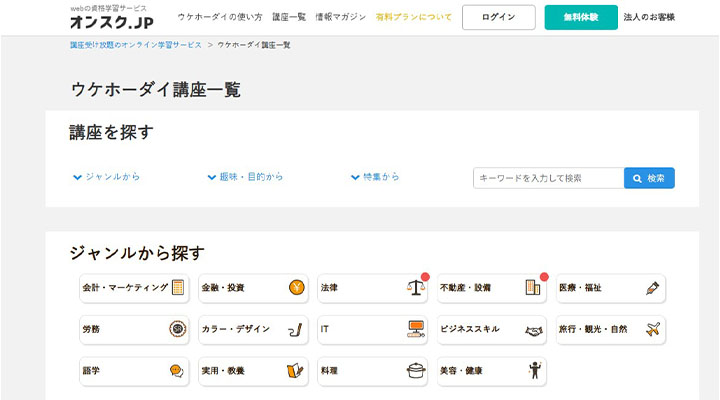
Task: Click the cooking pot icon on 料理 card
Action: pyautogui.click(x=416, y=370)
